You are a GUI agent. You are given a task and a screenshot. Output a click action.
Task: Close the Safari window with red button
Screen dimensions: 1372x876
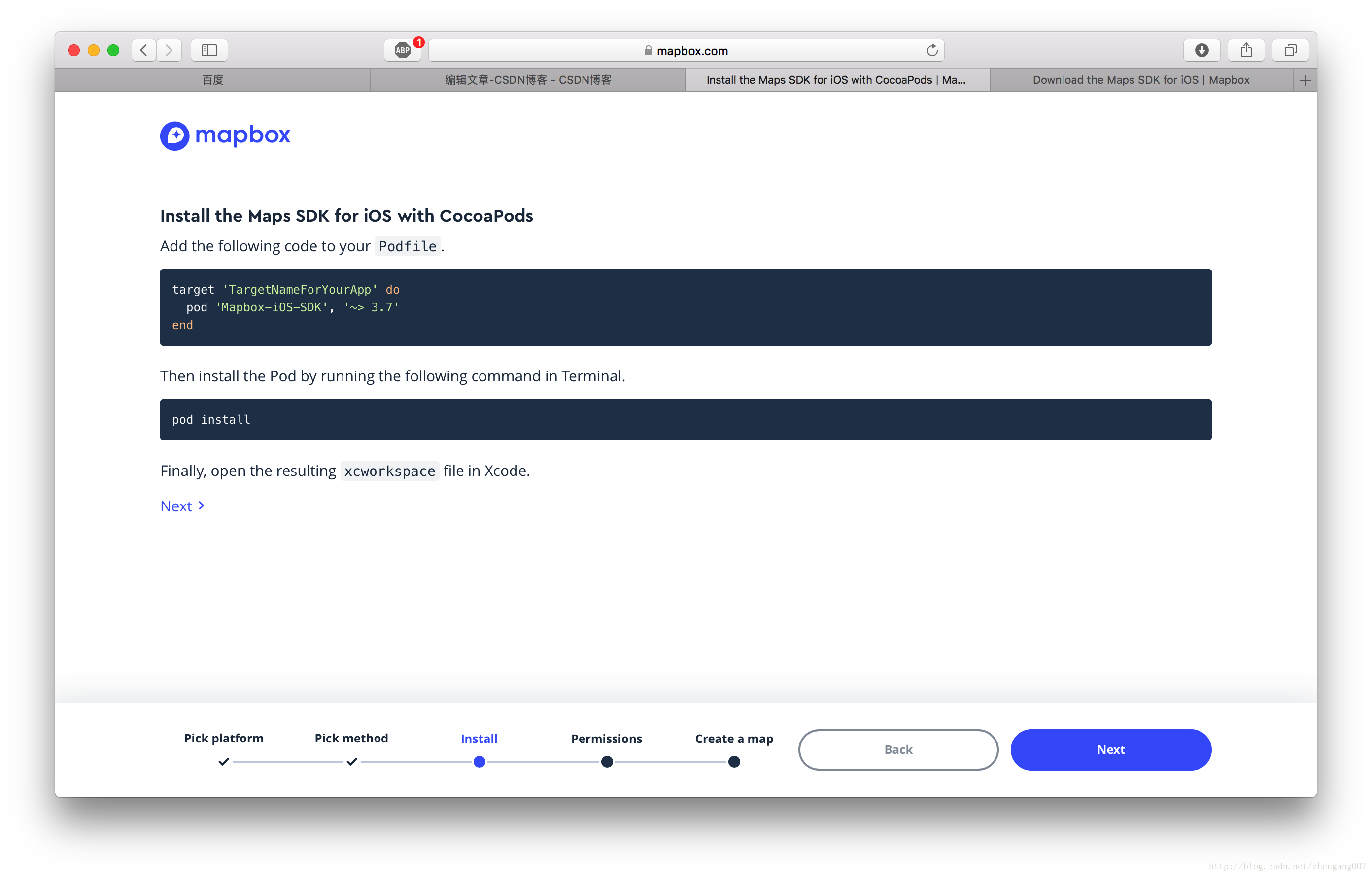click(73, 50)
